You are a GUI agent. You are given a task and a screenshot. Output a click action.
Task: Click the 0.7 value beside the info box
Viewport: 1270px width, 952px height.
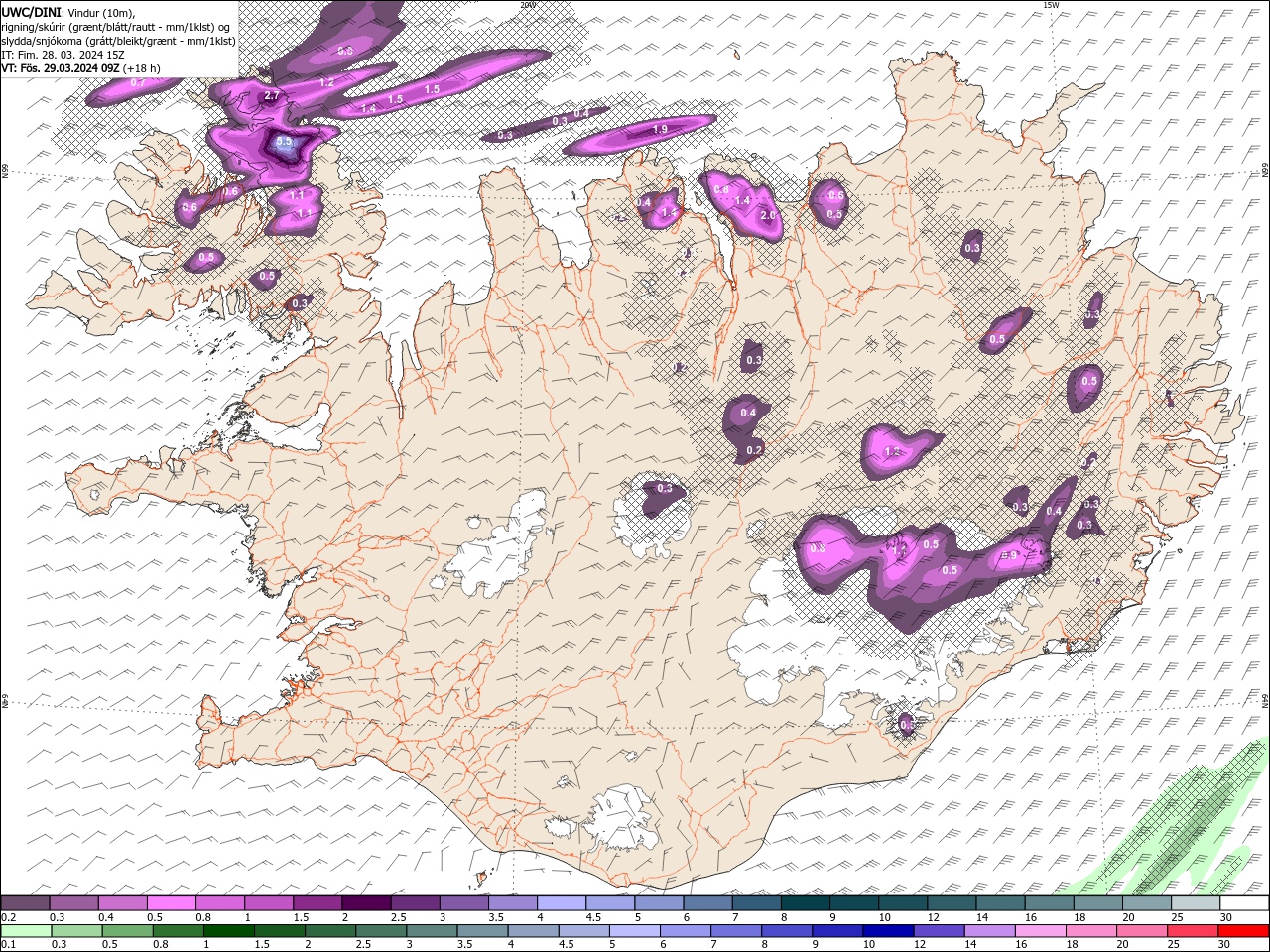138,83
